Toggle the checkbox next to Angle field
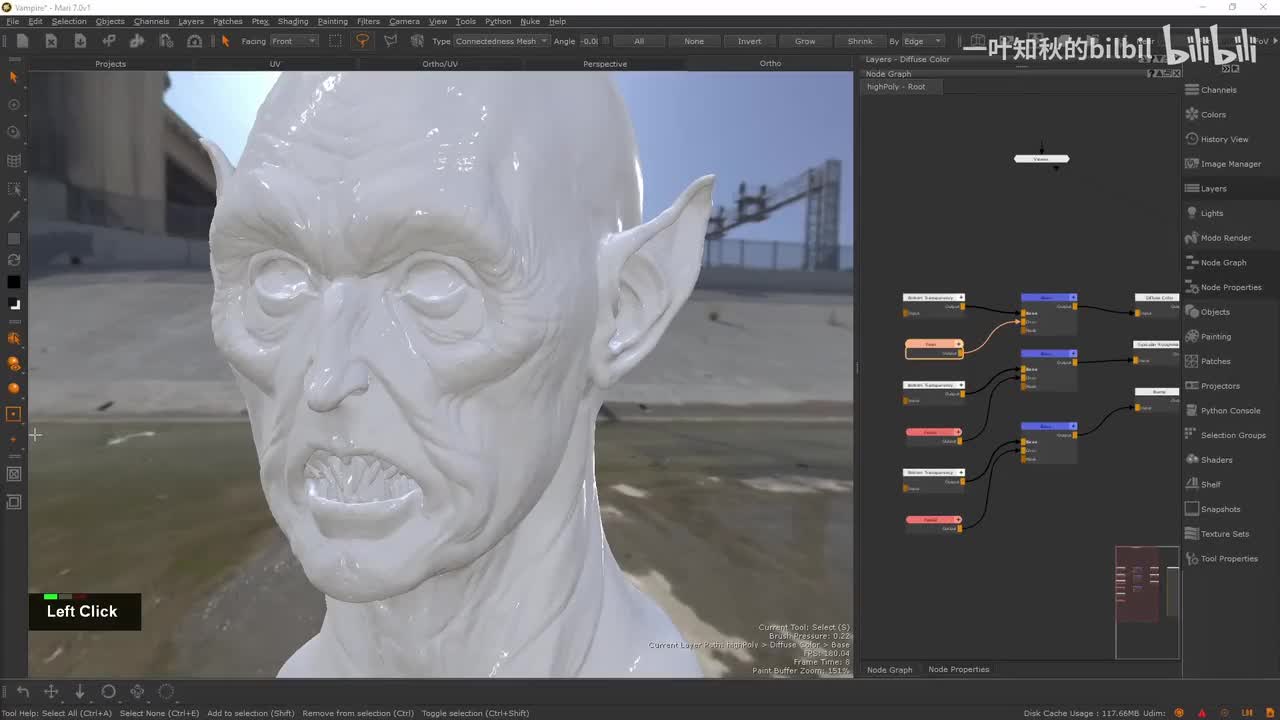This screenshot has width=1280, height=720. [x=607, y=41]
